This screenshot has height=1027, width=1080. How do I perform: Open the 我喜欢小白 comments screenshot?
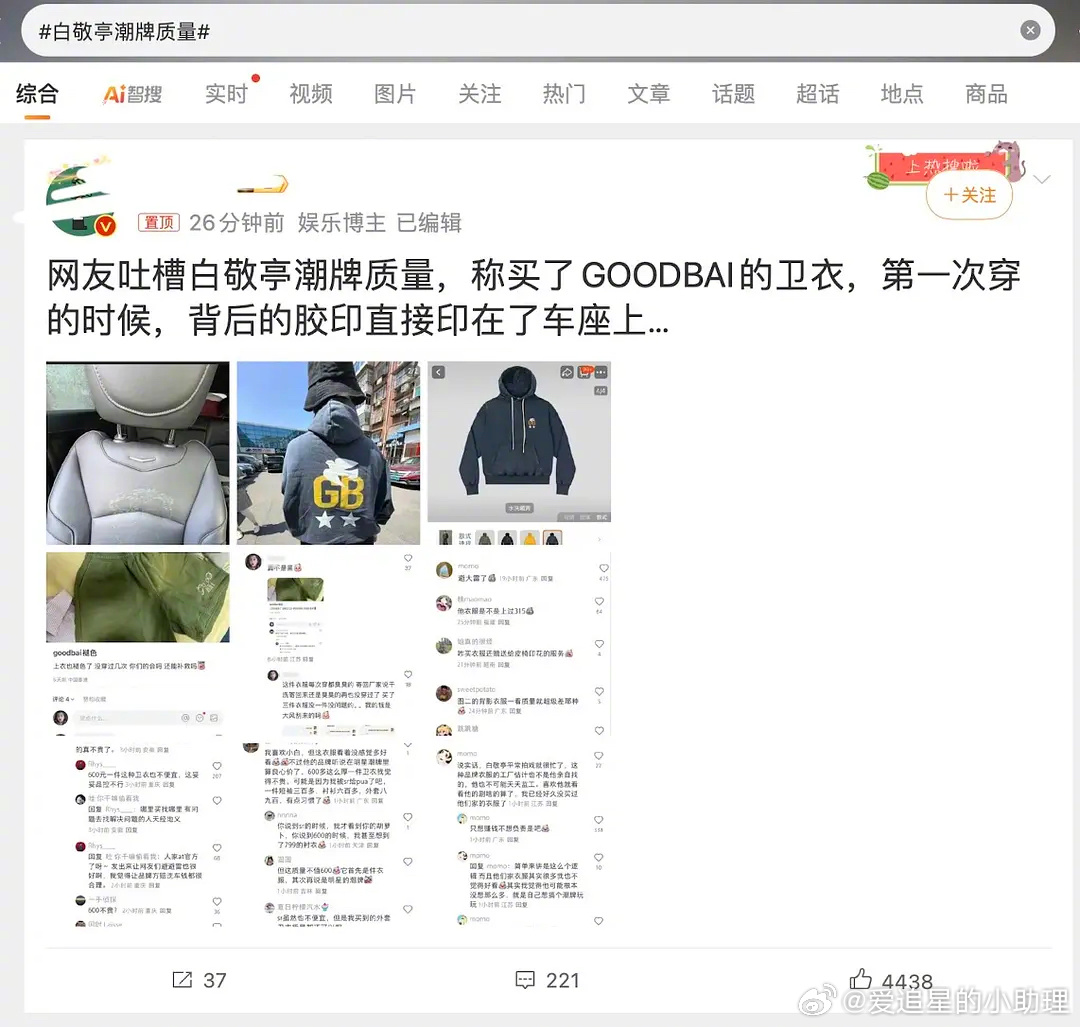click(x=329, y=834)
